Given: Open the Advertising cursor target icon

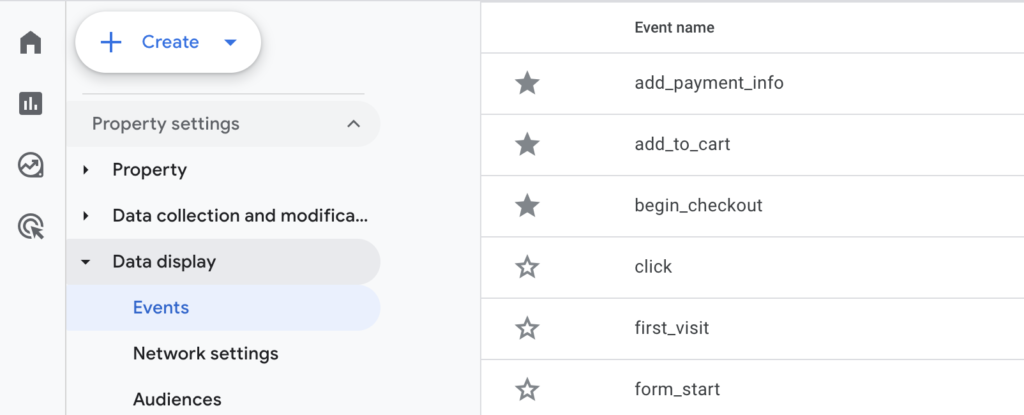Looking at the screenshot, I should [x=31, y=227].
